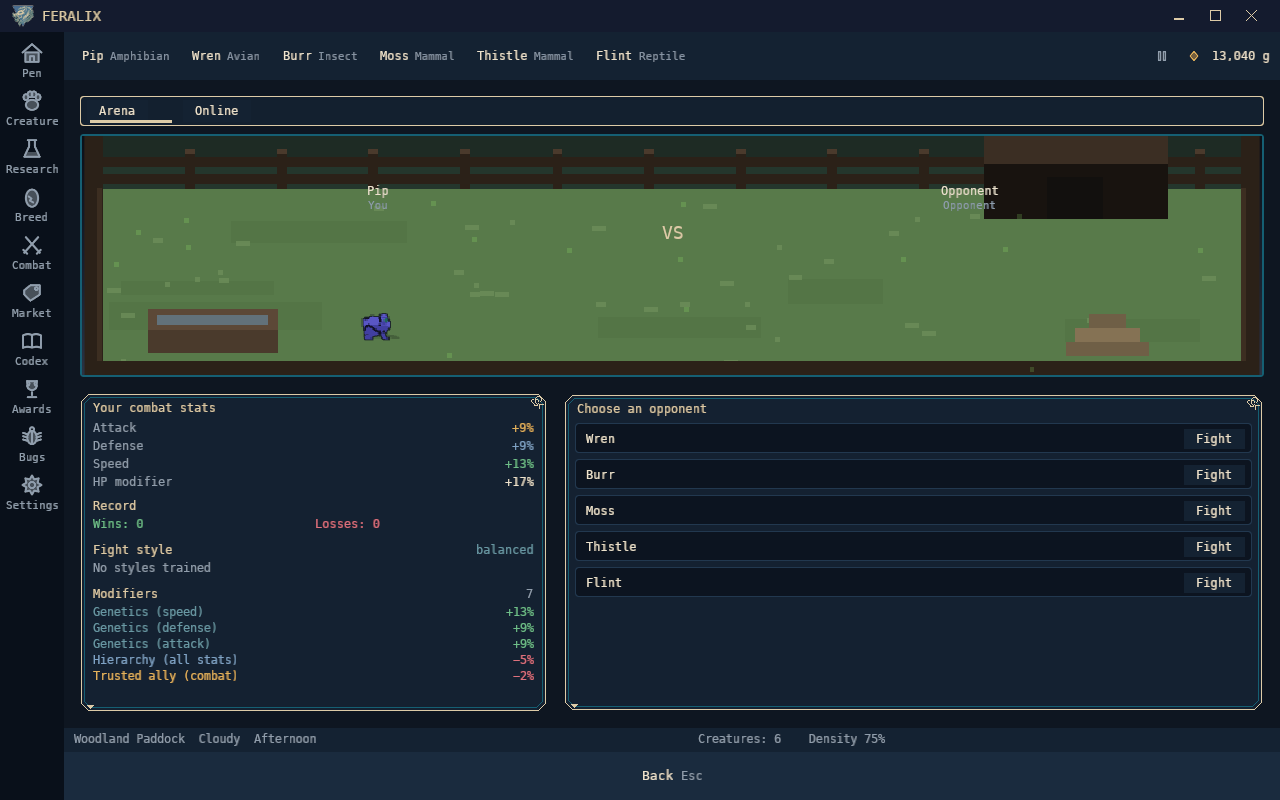This screenshot has height=800, width=1280.
Task: Click Fight in the Moss row
Action: (x=1214, y=511)
